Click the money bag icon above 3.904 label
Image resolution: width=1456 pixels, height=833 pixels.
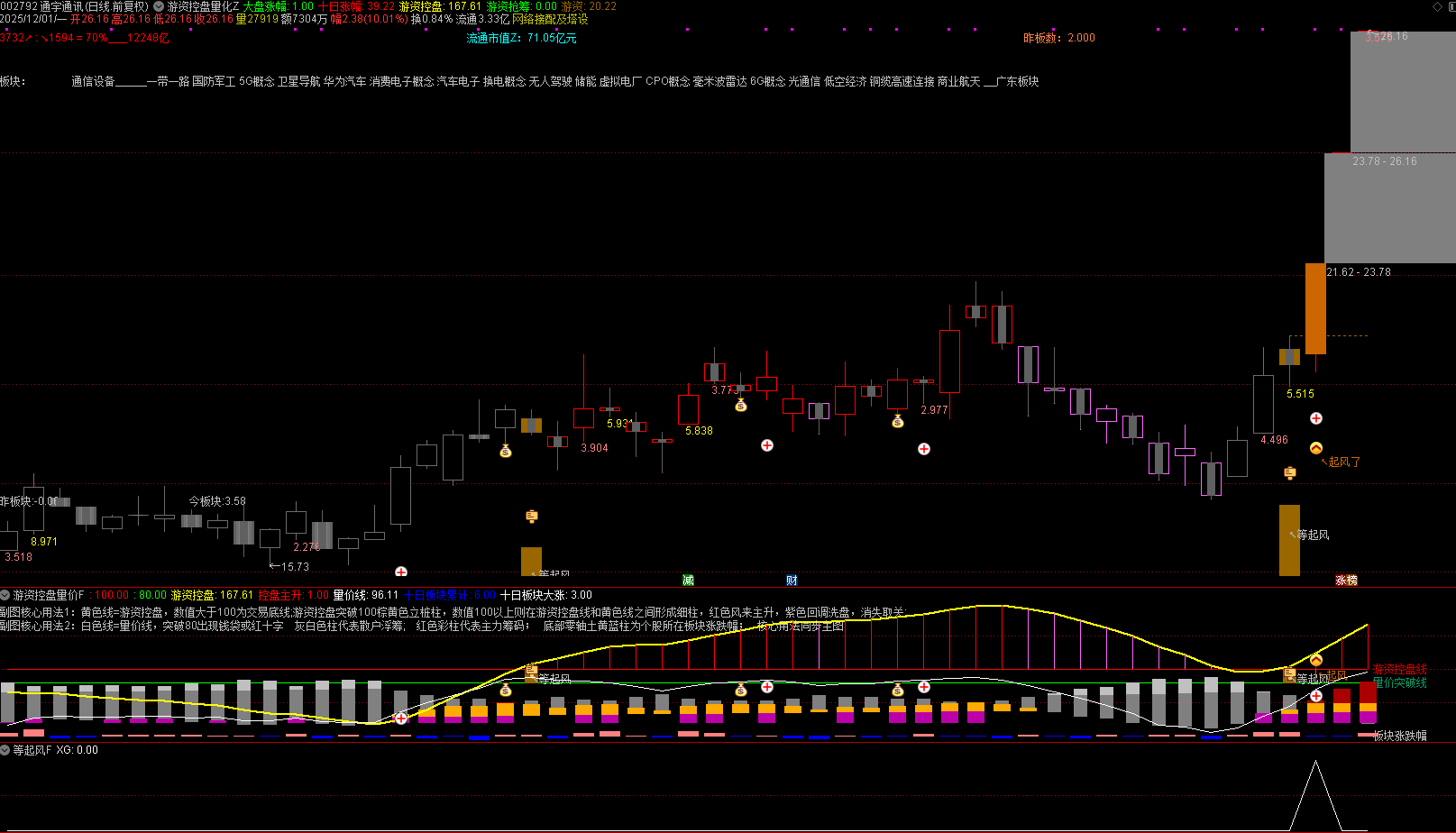[506, 451]
